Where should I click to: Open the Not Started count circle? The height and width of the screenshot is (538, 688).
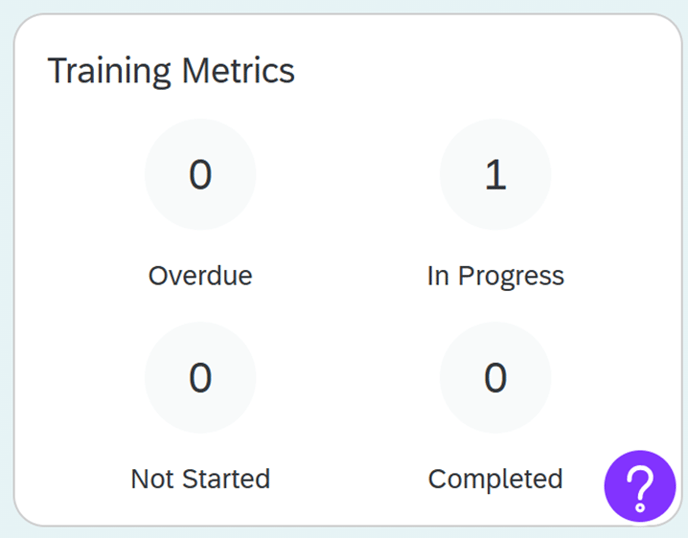pyautogui.click(x=201, y=377)
